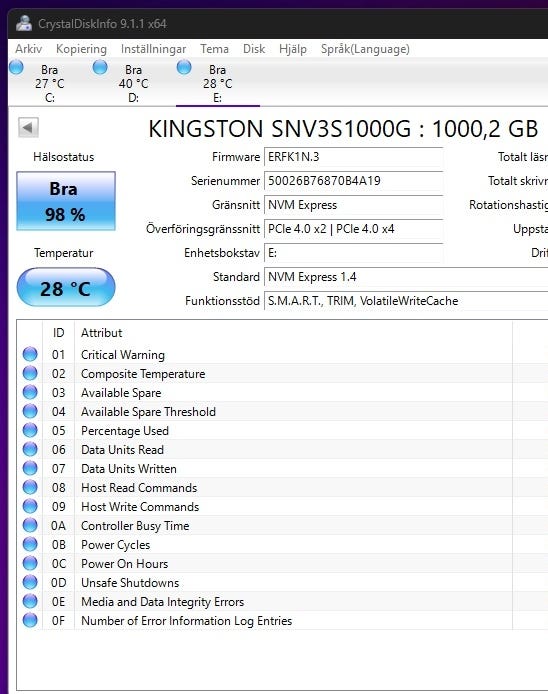Viewport: 548px width, 694px height.
Task: Select the D: drive status orb at 40 °C
Action: tap(100, 68)
